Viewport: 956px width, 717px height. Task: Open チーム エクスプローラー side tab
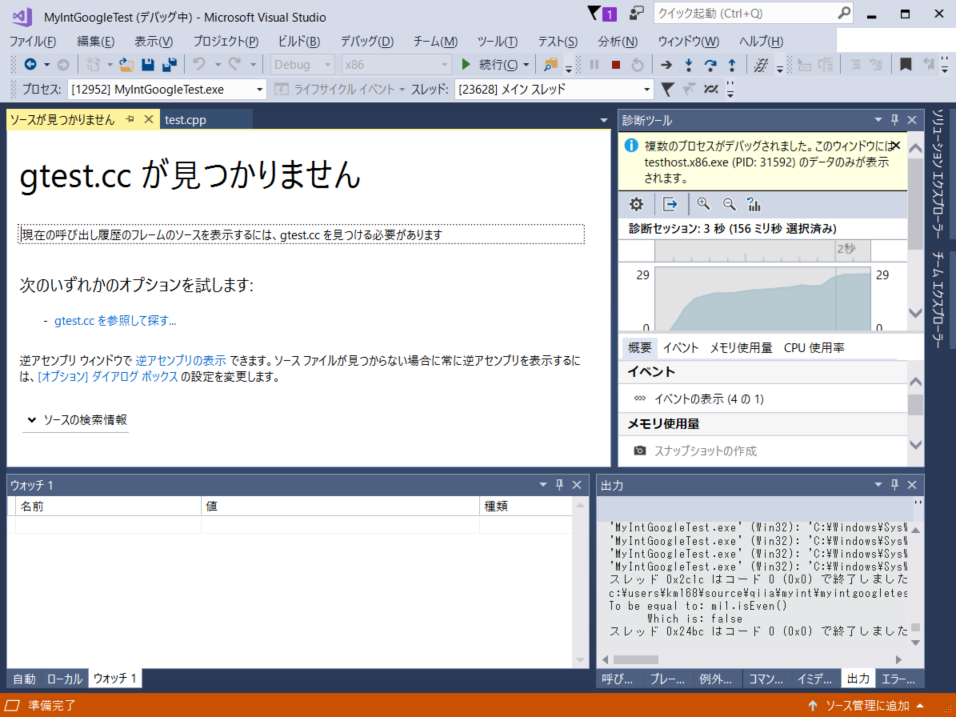pyautogui.click(x=939, y=300)
